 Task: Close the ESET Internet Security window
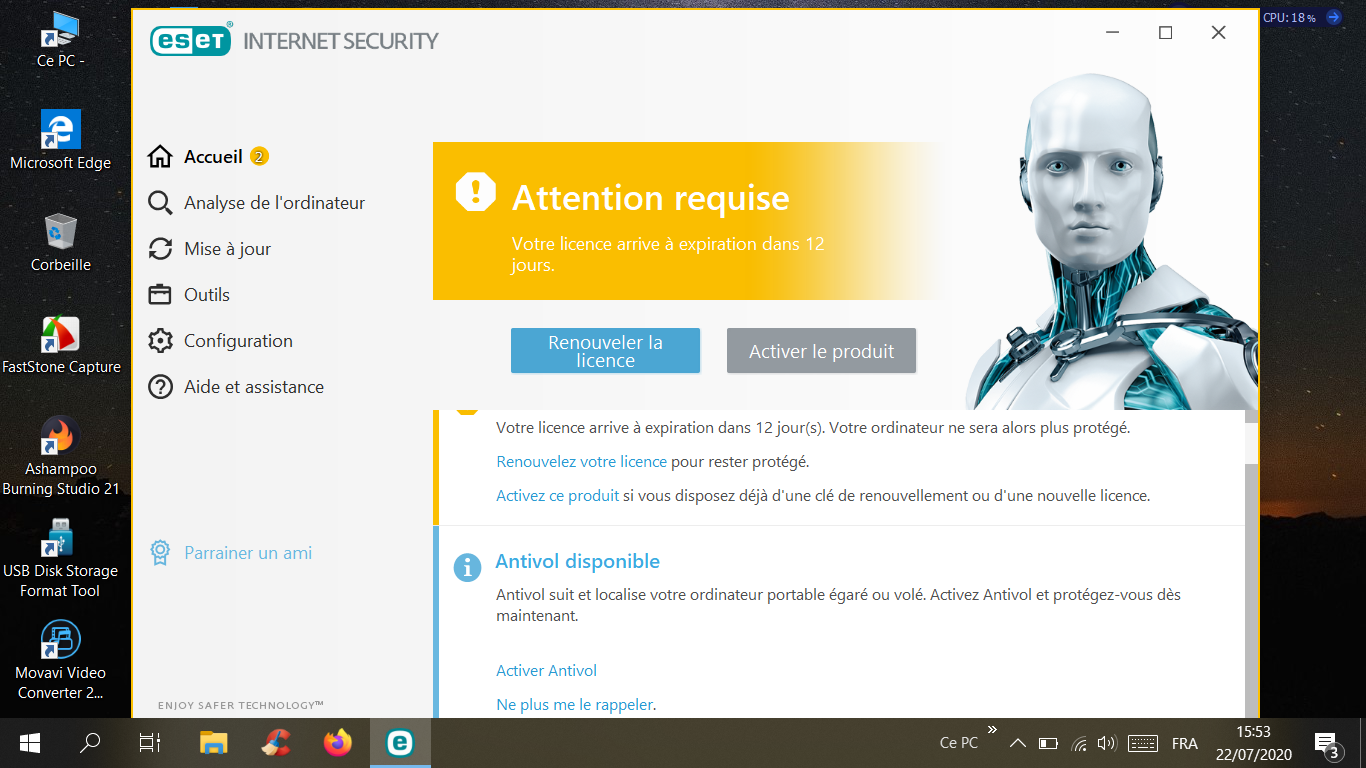[1218, 33]
